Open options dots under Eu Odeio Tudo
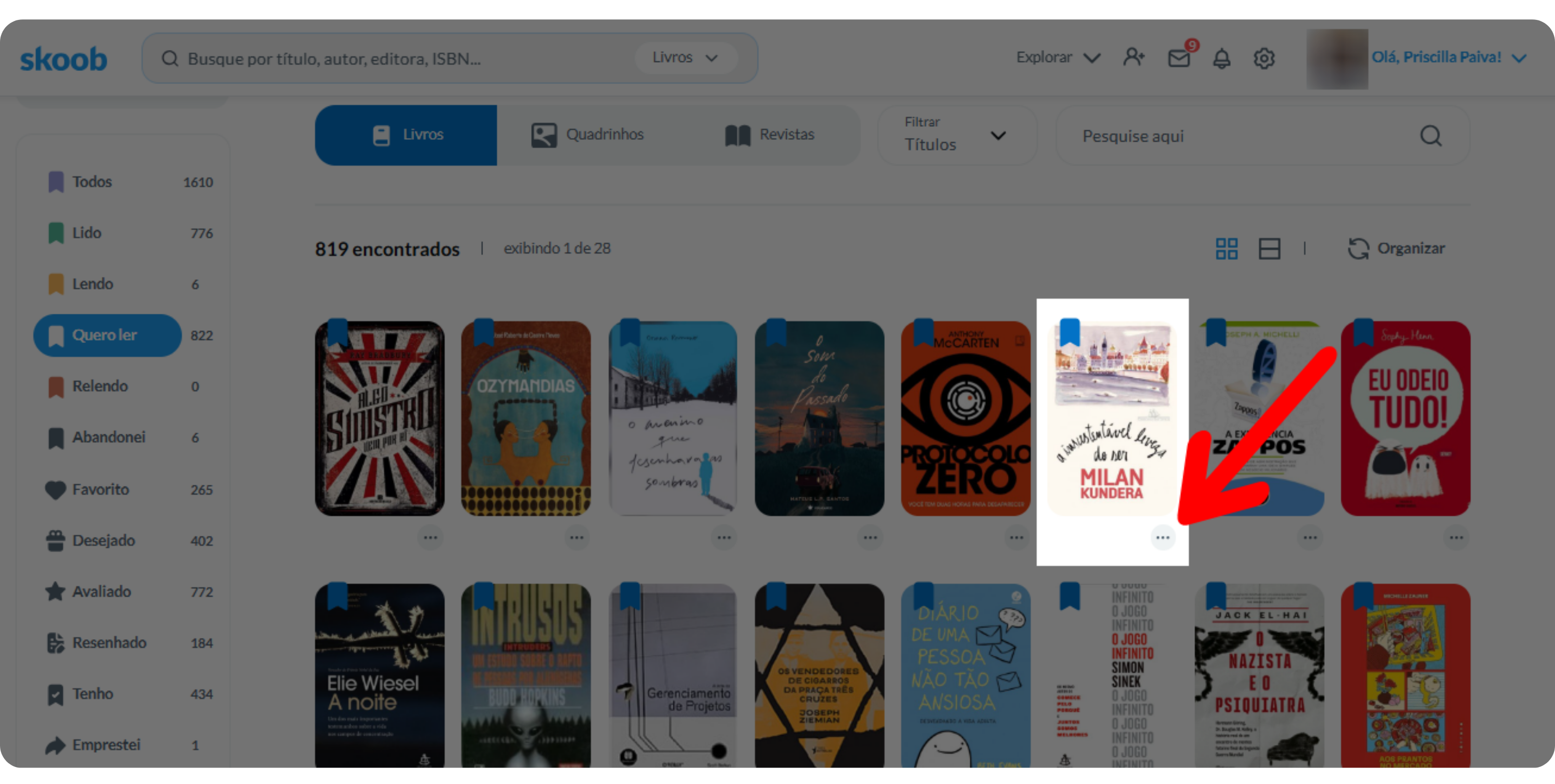Image resolution: width=1555 pixels, height=784 pixels. point(1456,537)
